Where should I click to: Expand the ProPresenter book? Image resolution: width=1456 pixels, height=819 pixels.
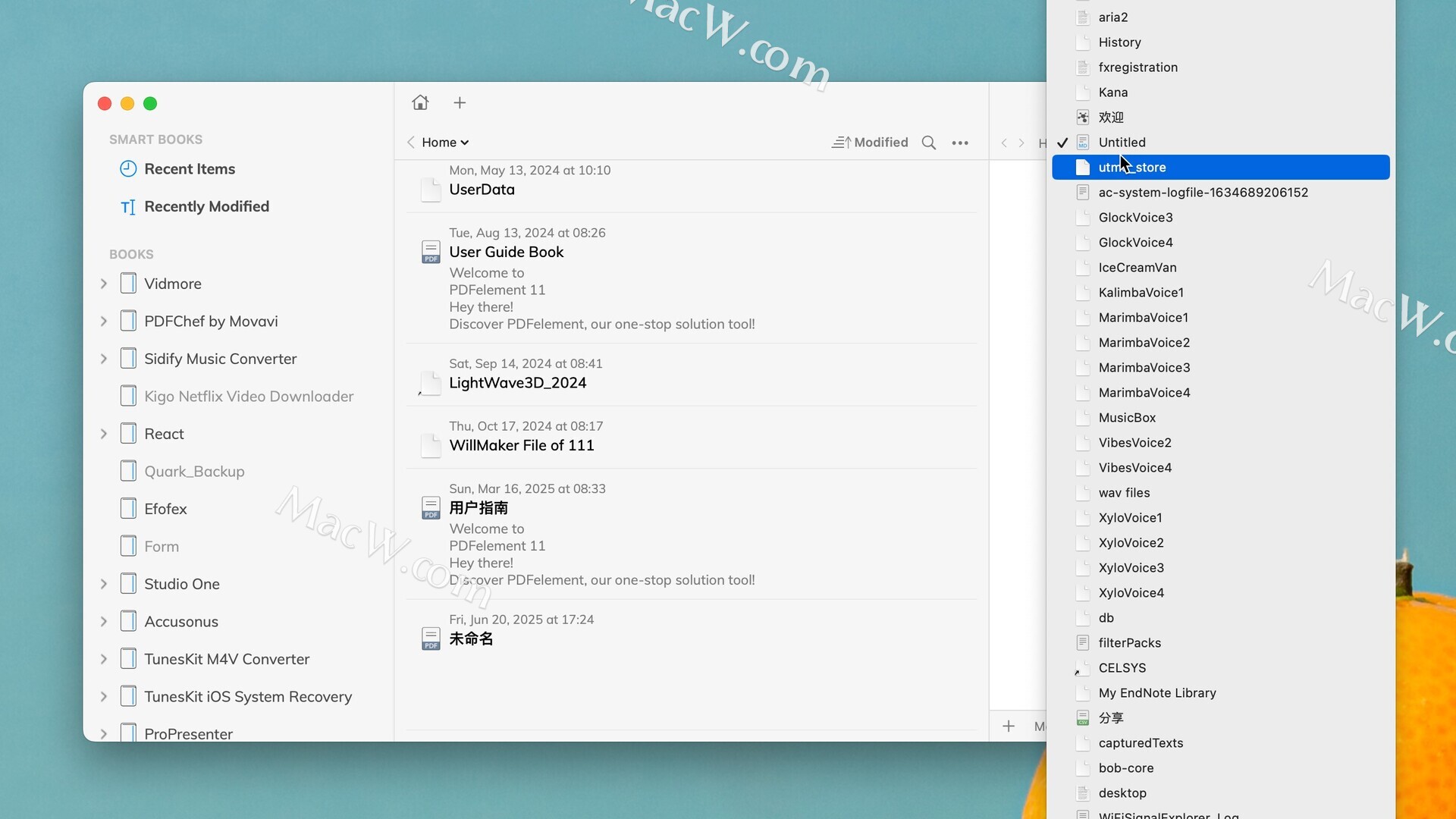(x=104, y=734)
